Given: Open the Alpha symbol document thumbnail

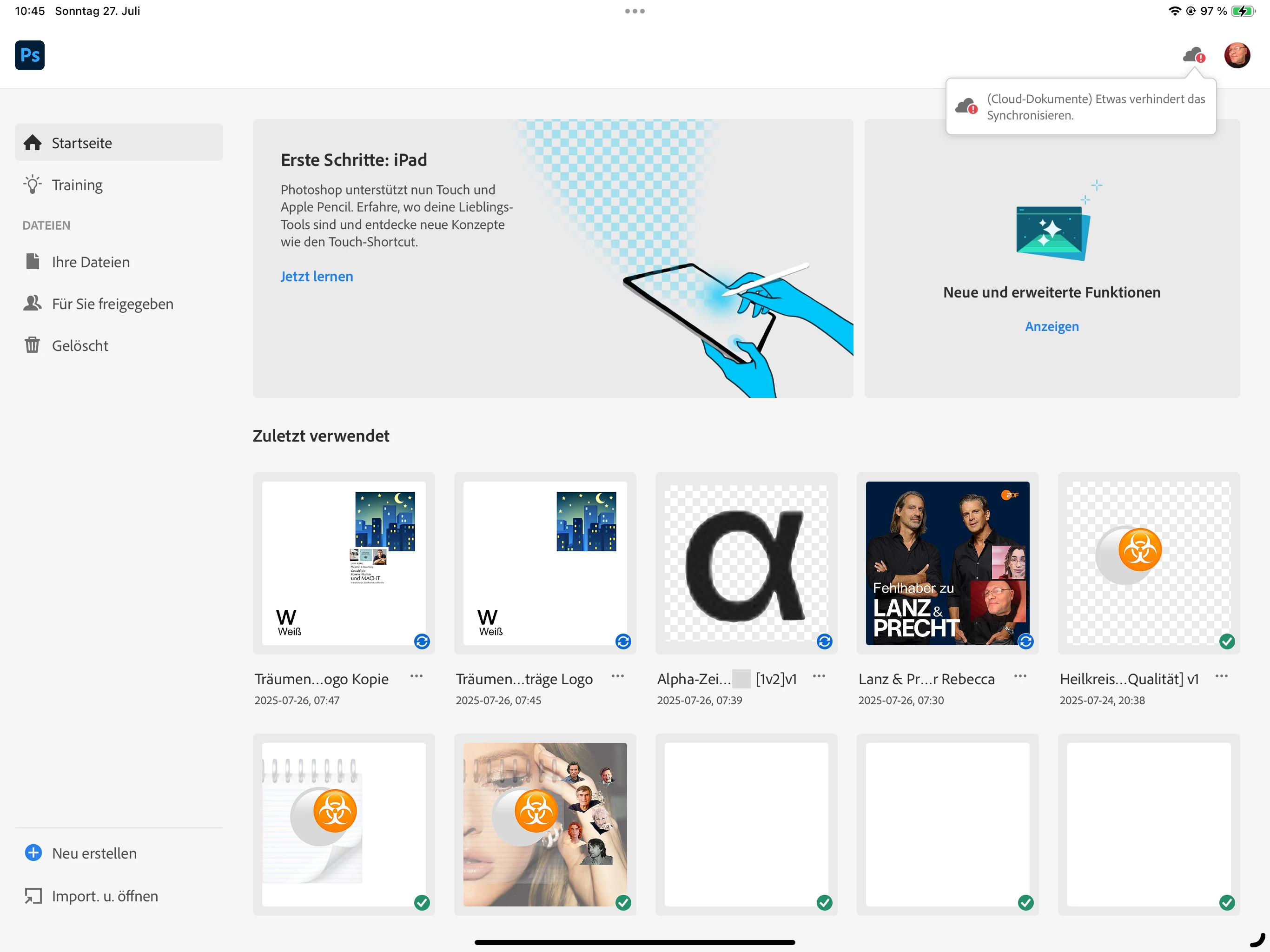Looking at the screenshot, I should tap(746, 563).
